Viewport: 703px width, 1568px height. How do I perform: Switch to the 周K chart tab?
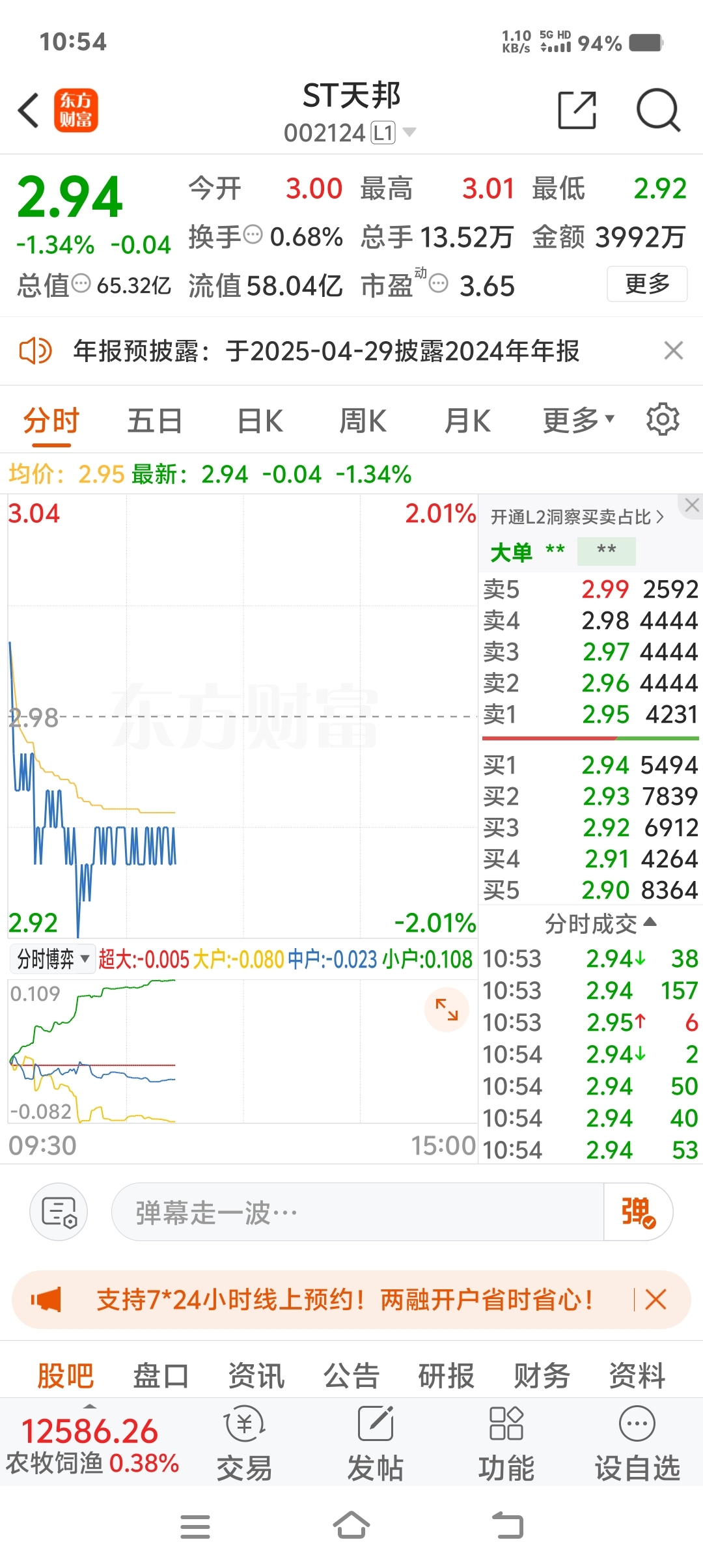[x=363, y=421]
